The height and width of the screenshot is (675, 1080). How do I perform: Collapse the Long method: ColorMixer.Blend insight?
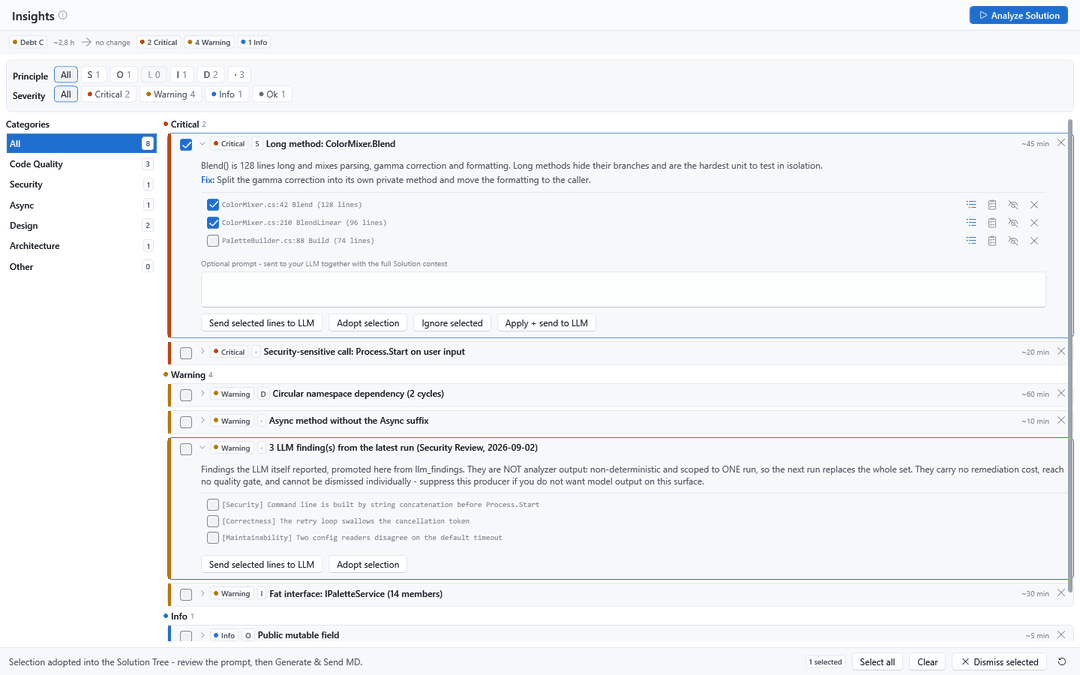[x=202, y=144]
